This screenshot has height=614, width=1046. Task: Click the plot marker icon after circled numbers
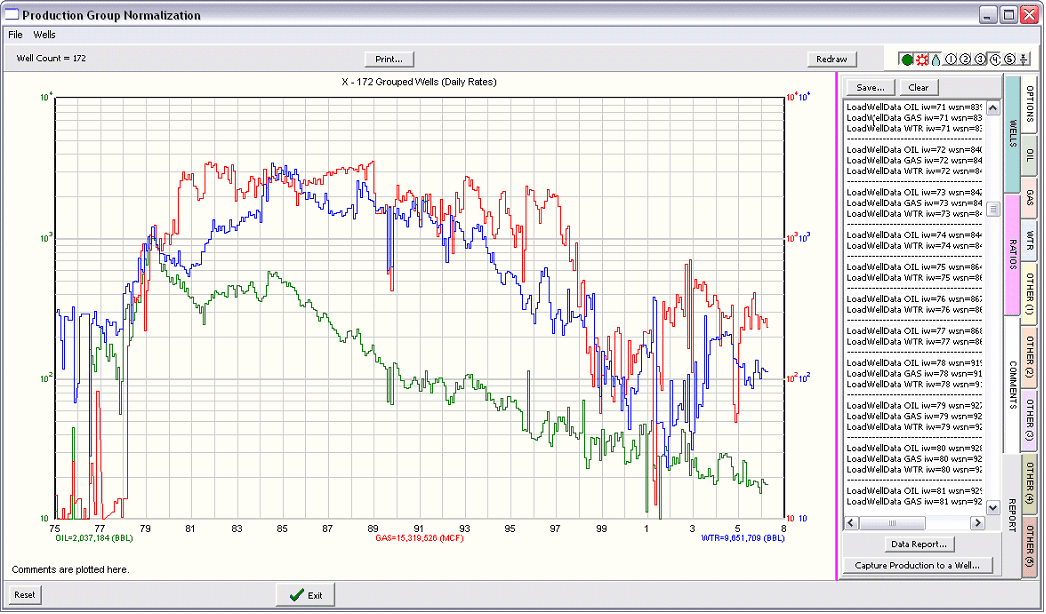pos(1023,59)
